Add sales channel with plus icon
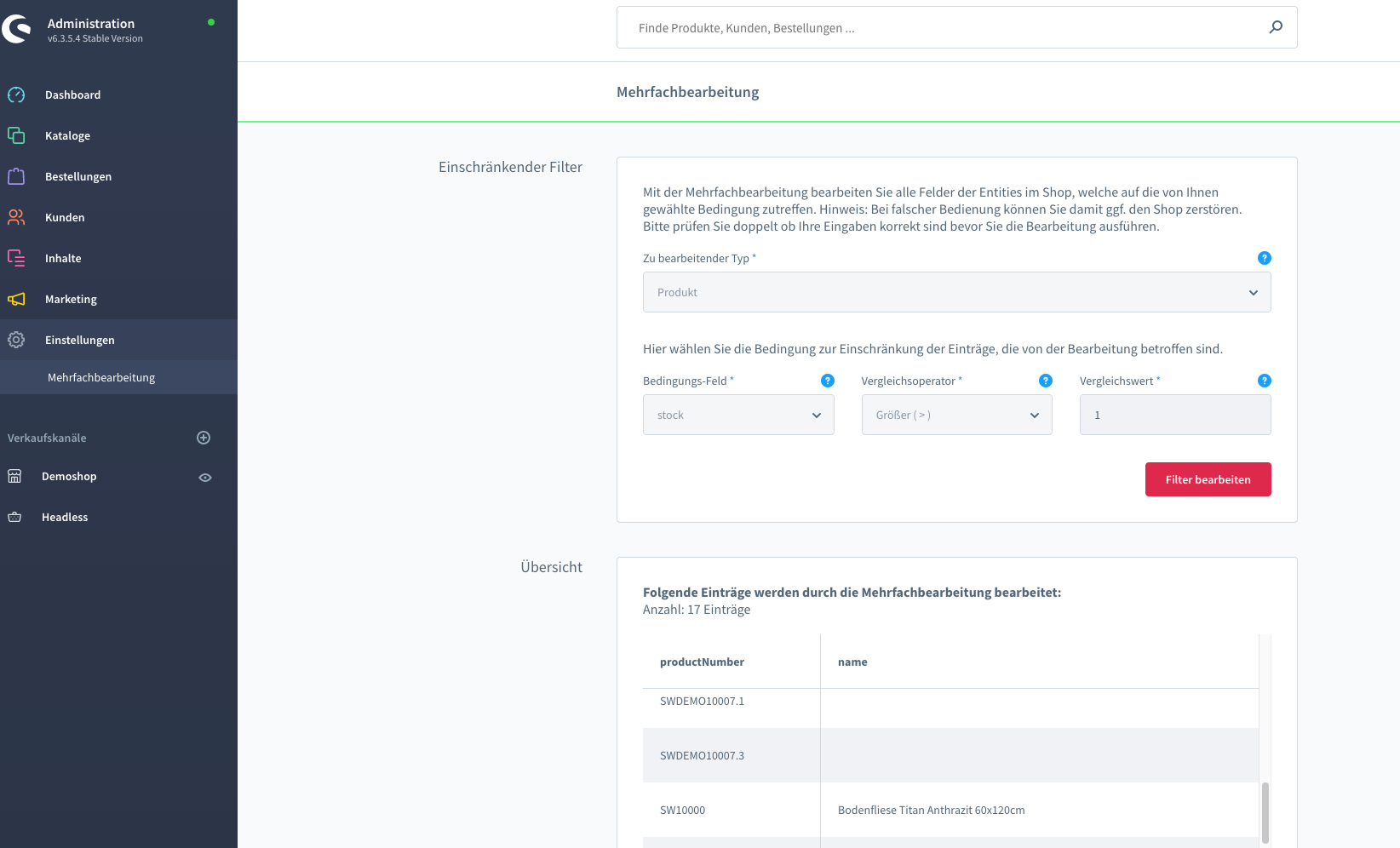The image size is (1400, 848). click(204, 438)
